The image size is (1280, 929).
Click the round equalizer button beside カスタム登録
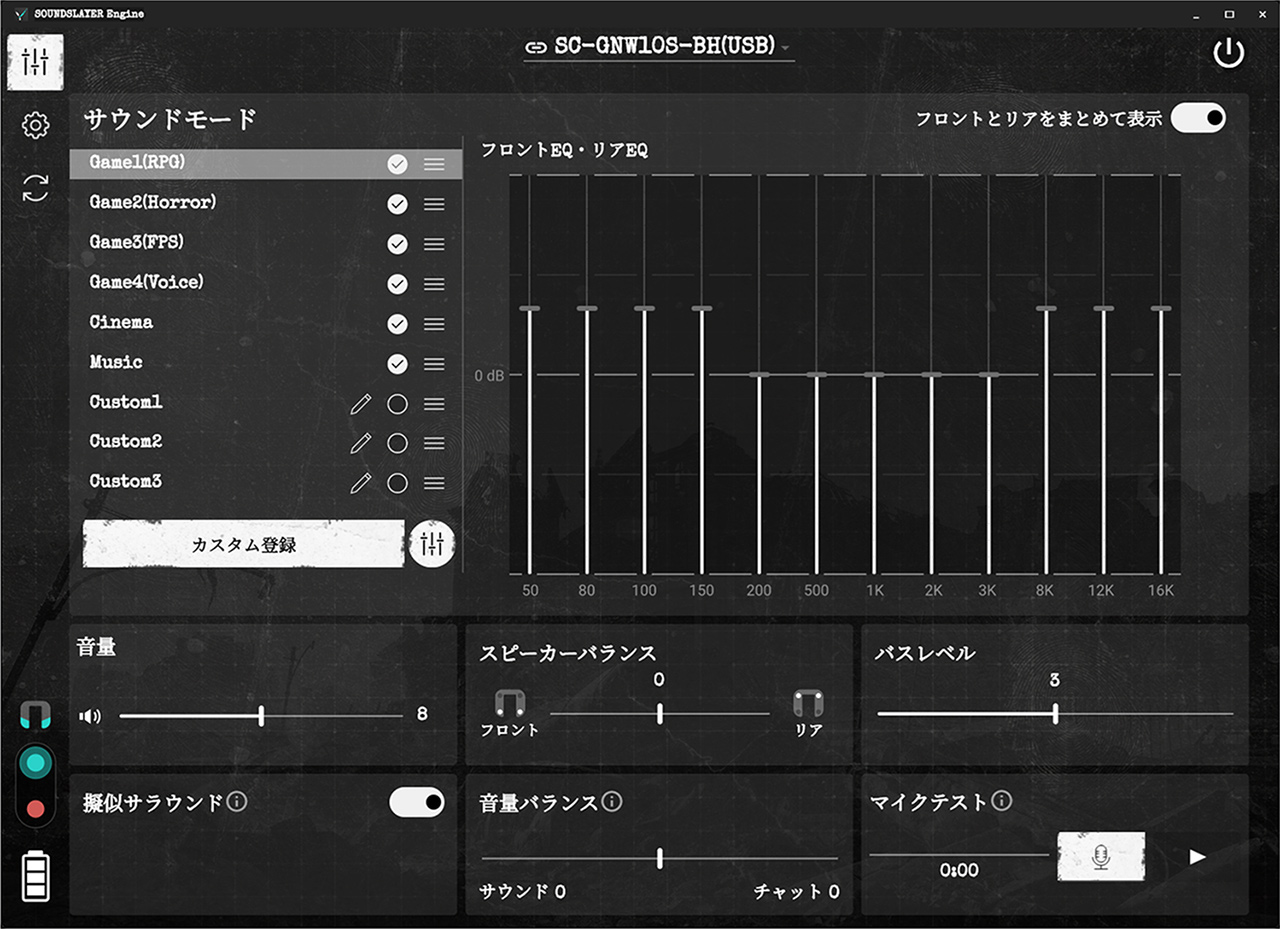(x=432, y=544)
